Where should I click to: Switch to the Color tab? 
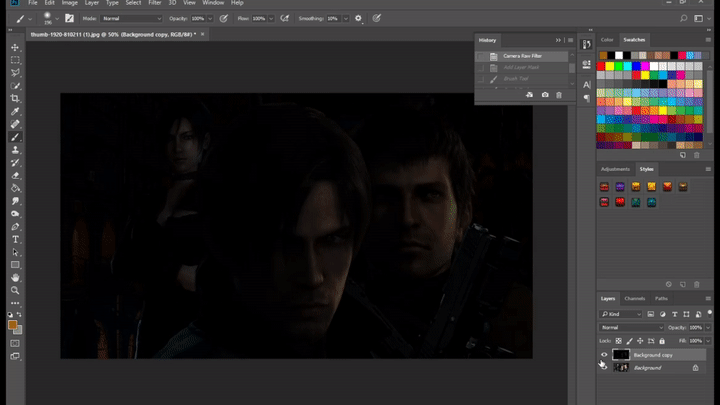pyautogui.click(x=607, y=40)
